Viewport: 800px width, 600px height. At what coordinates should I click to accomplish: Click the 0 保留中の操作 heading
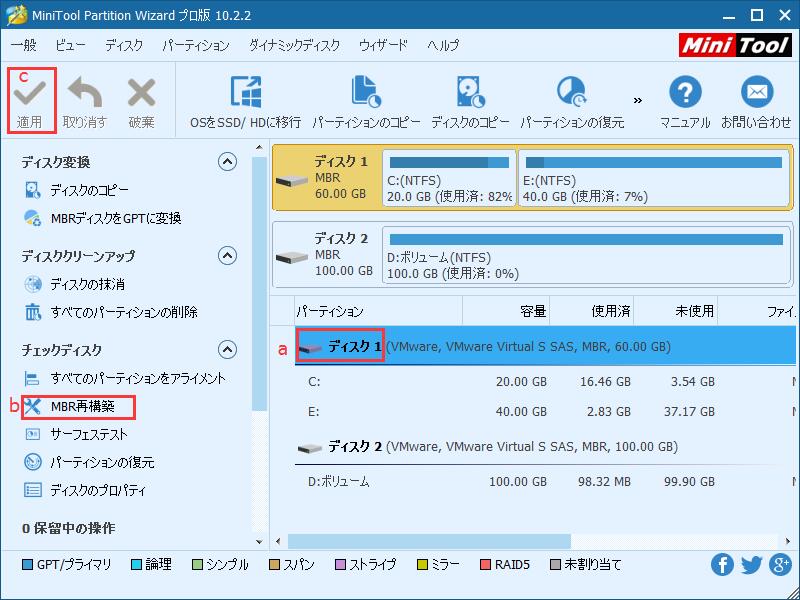point(68,528)
